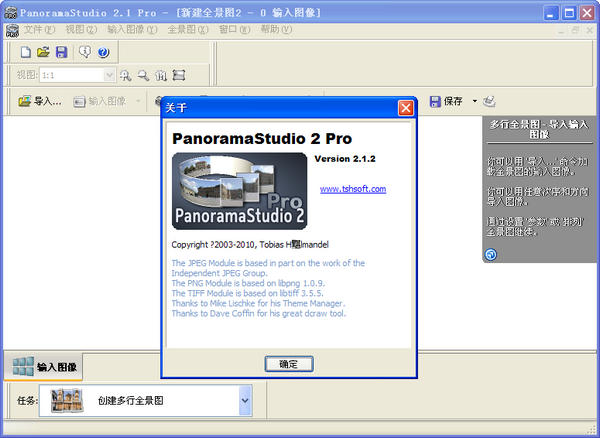Click the round icon in gray help panel
The height and width of the screenshot is (438, 600).
491,255
